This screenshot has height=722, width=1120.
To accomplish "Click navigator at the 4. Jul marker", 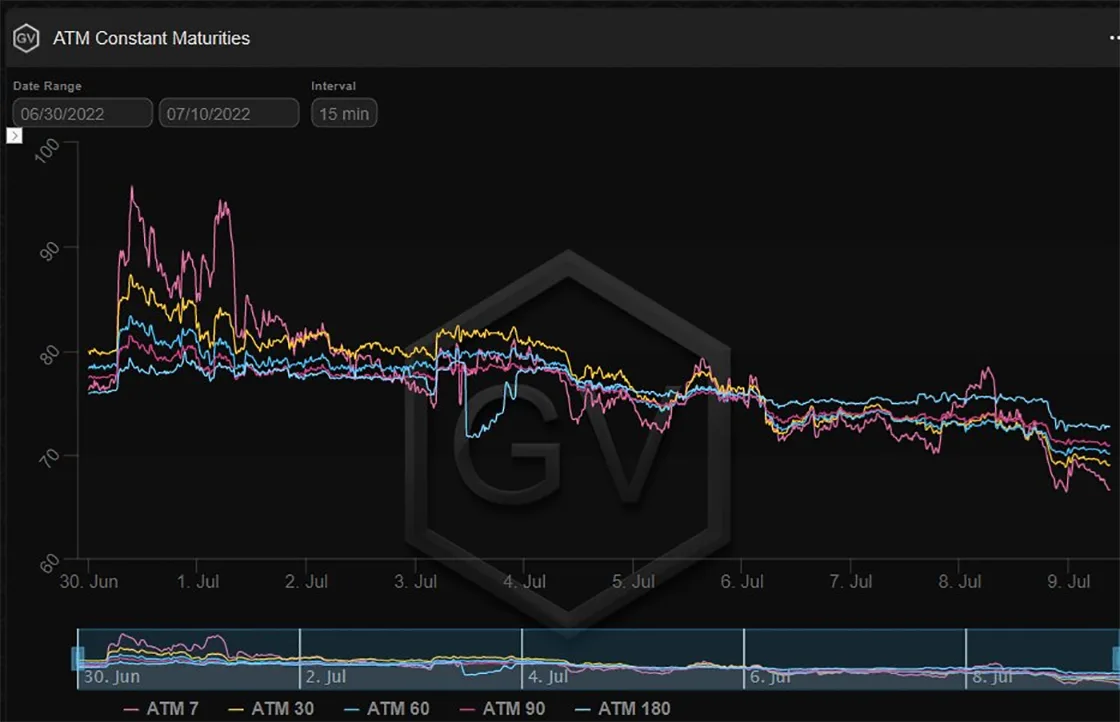I will 548,676.
